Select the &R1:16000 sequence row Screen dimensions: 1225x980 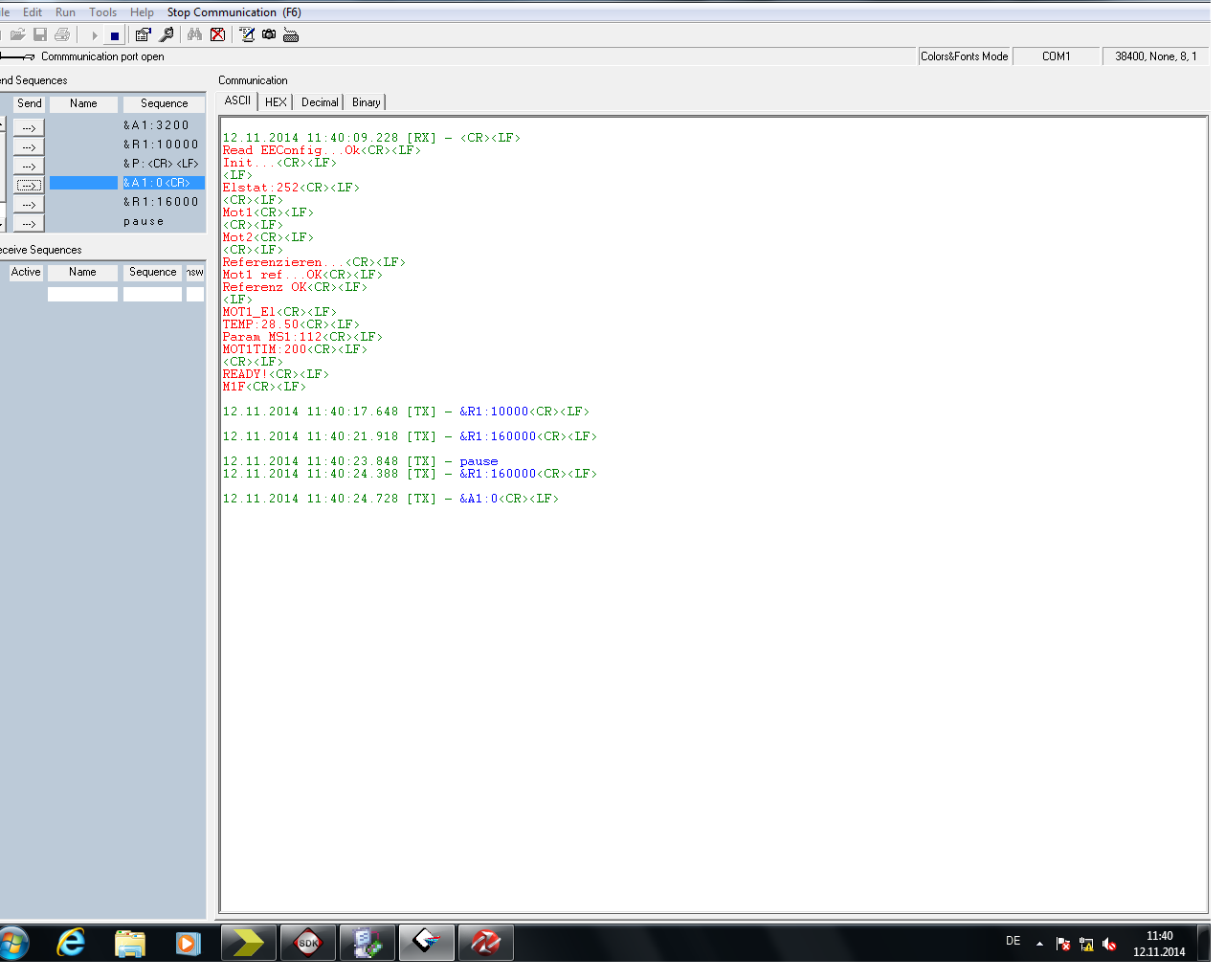pyautogui.click(x=163, y=202)
